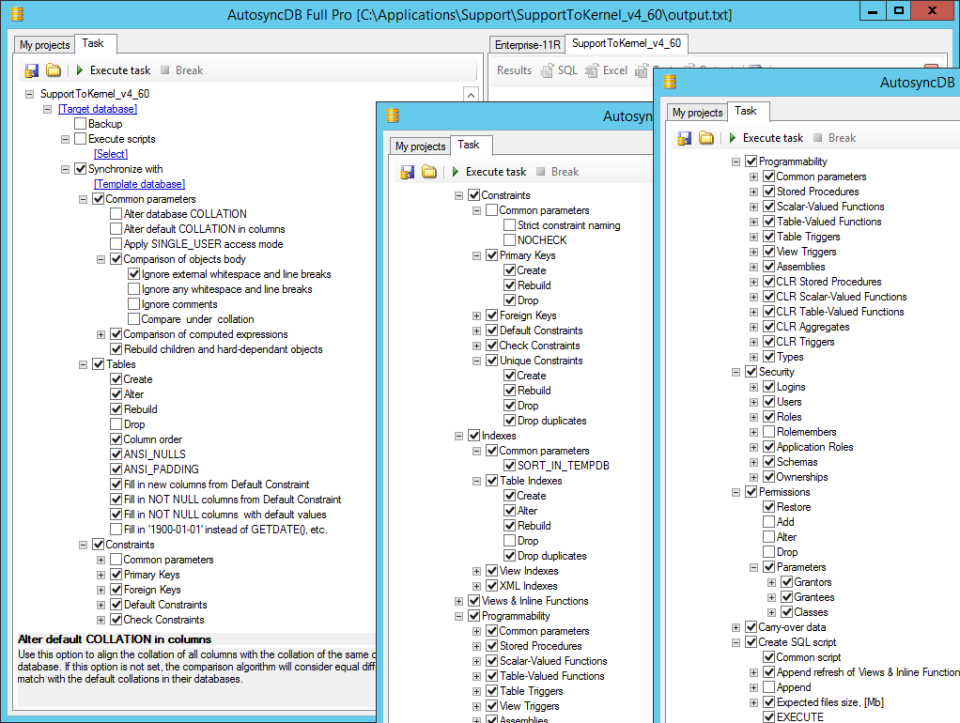
Task: Expand the Security tree node
Action: pos(736,371)
